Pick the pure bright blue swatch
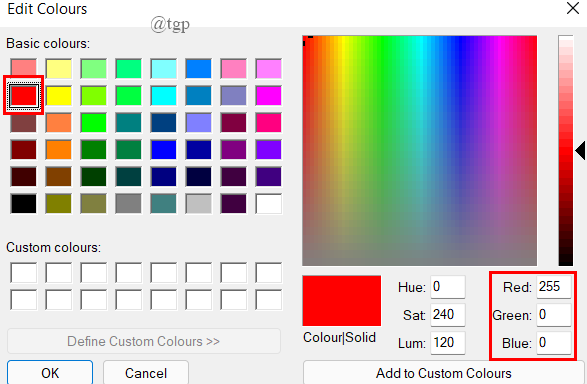The height and width of the screenshot is (384, 587). pyautogui.click(x=164, y=150)
